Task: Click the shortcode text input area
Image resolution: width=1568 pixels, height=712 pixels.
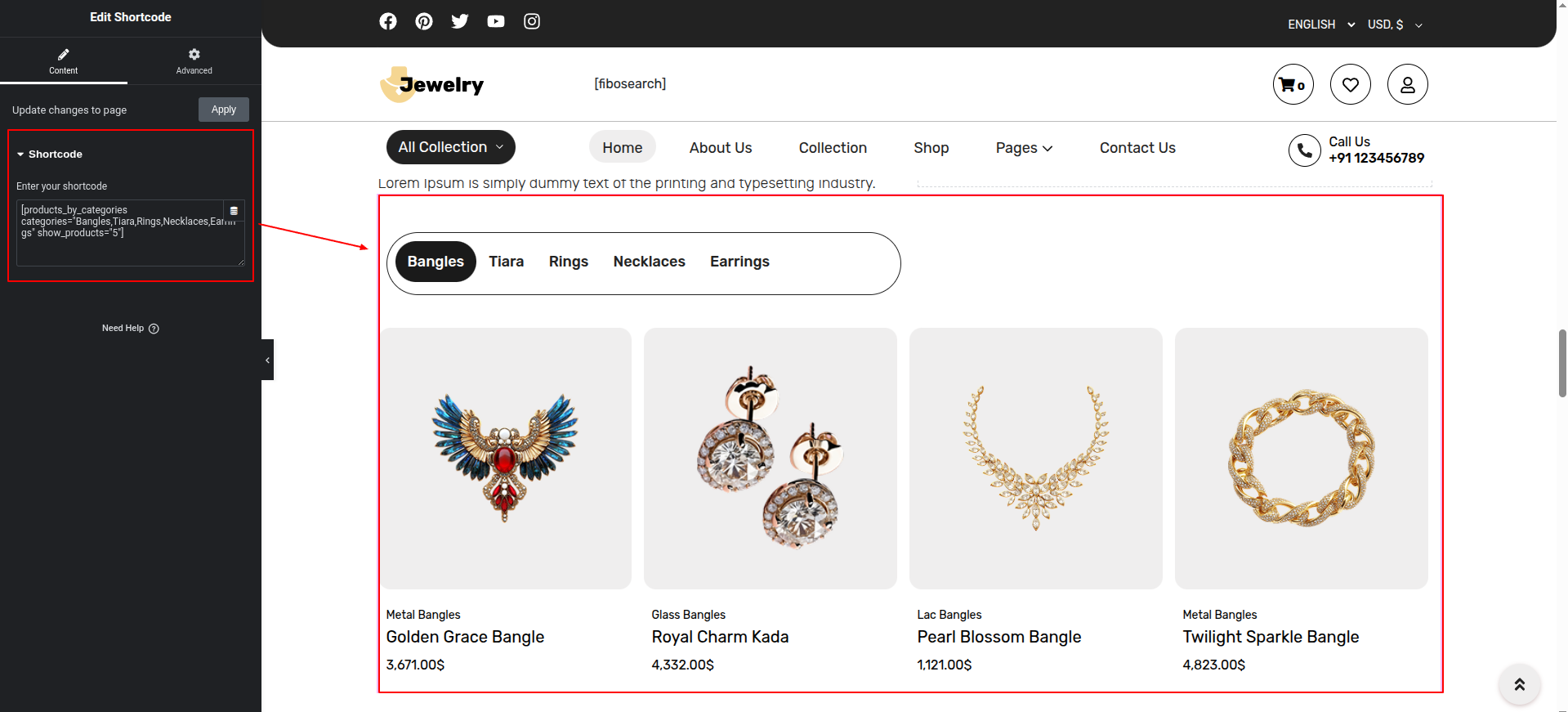Action: point(123,245)
